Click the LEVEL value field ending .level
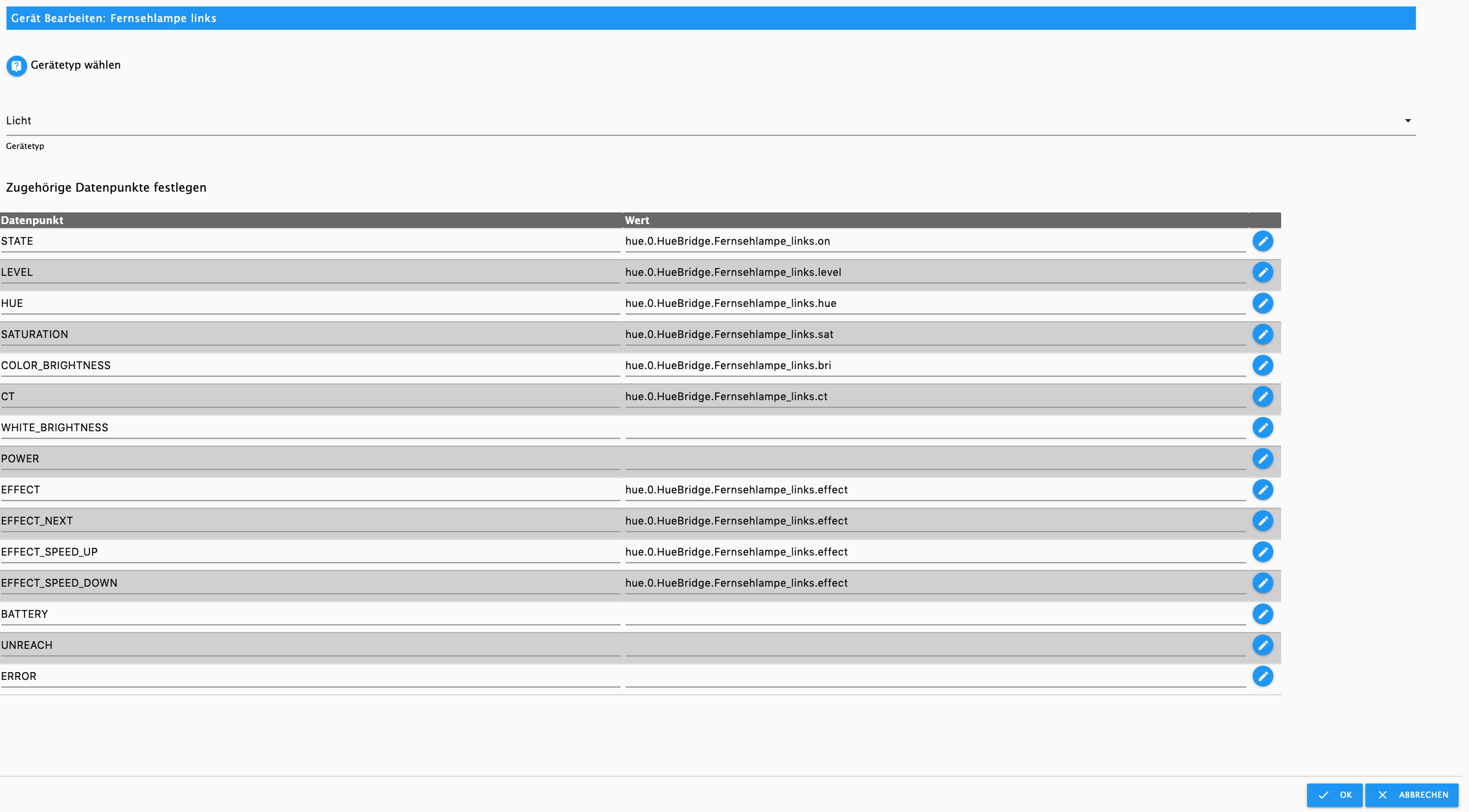 935,273
